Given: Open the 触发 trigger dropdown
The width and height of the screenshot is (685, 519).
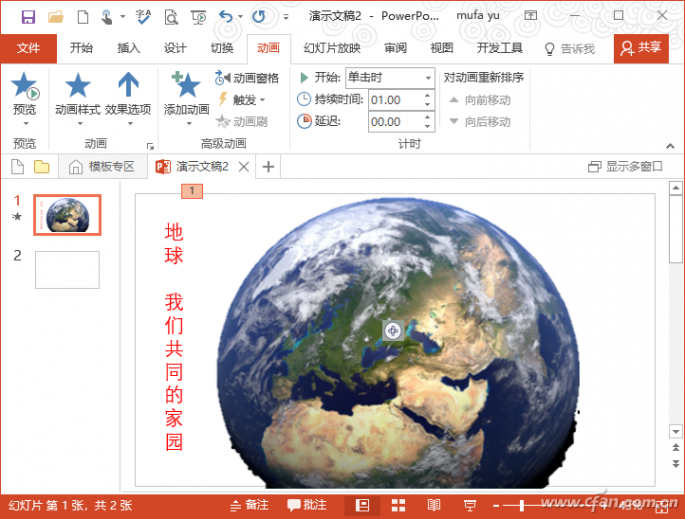Looking at the screenshot, I should tap(242, 100).
